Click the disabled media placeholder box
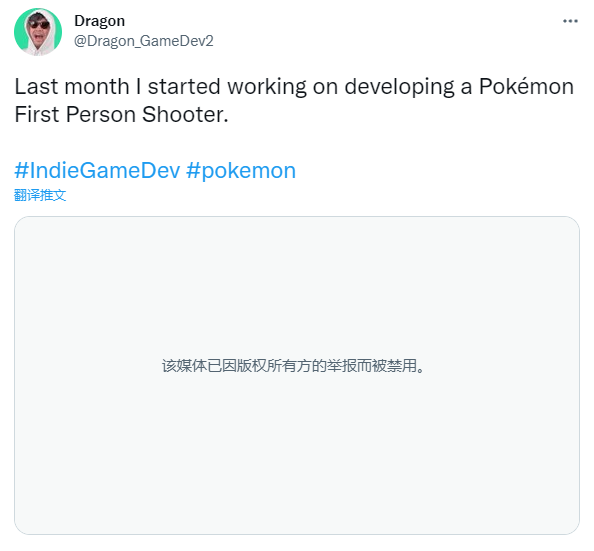Screen dimensions: 594x551 tap(297, 375)
